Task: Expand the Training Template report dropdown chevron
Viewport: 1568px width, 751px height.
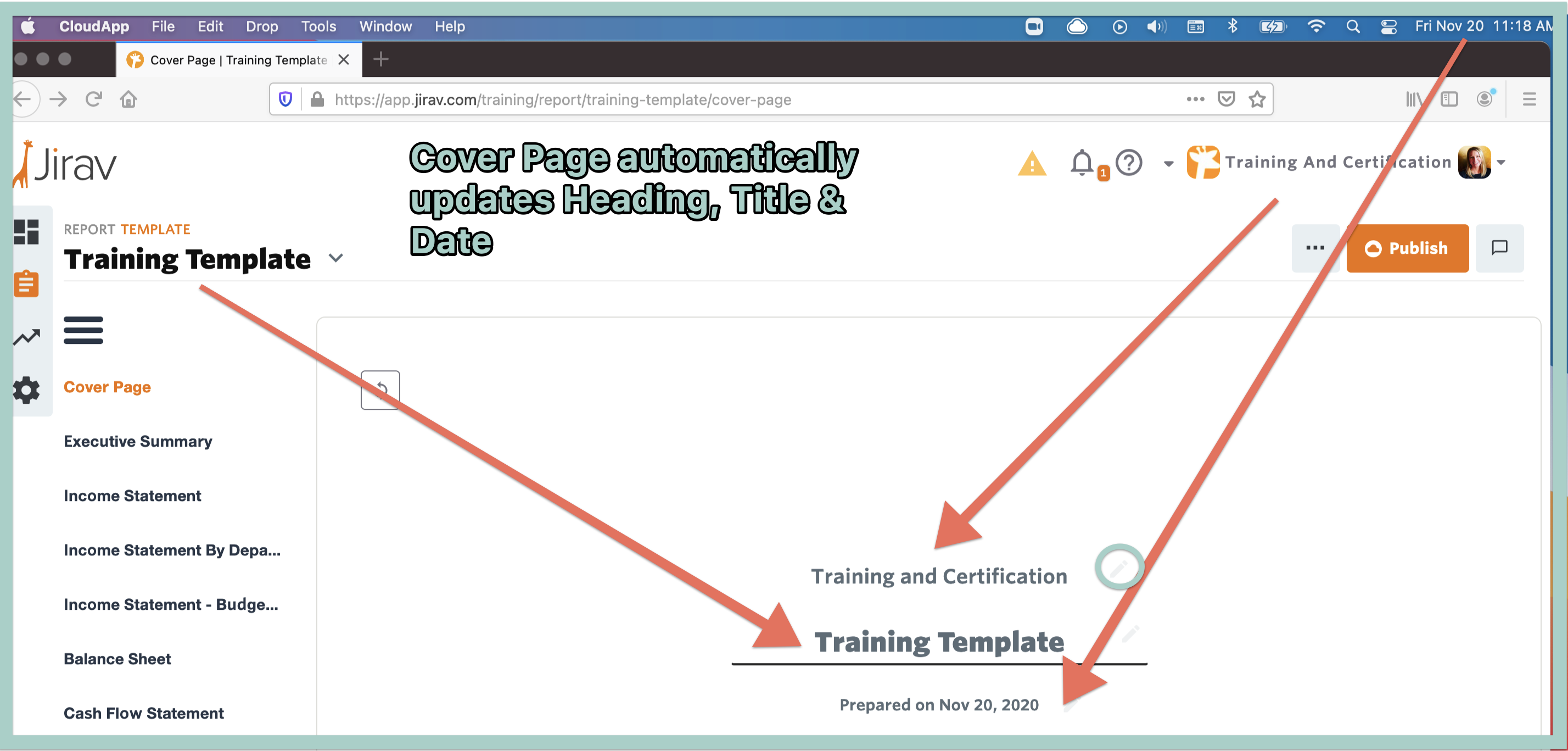Action: click(336, 258)
